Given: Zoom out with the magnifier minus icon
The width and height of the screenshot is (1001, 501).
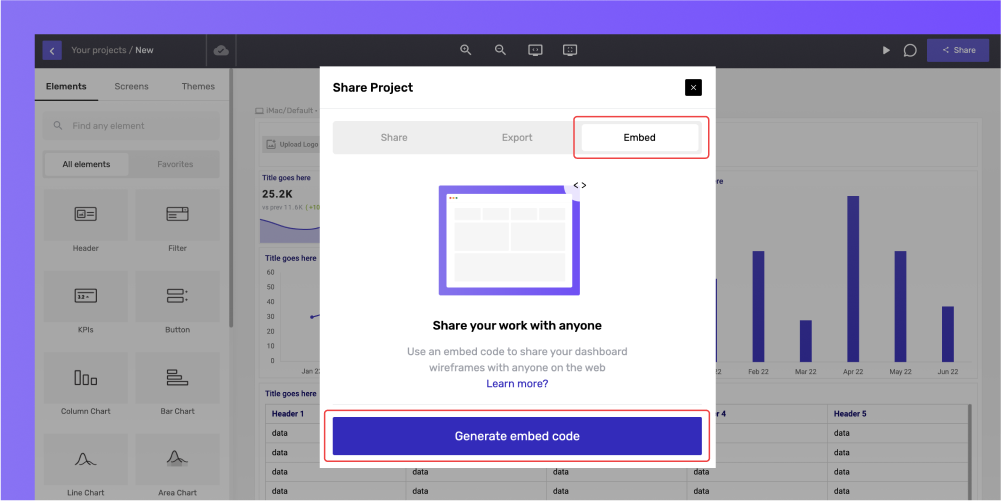Looking at the screenshot, I should click(x=500, y=50).
